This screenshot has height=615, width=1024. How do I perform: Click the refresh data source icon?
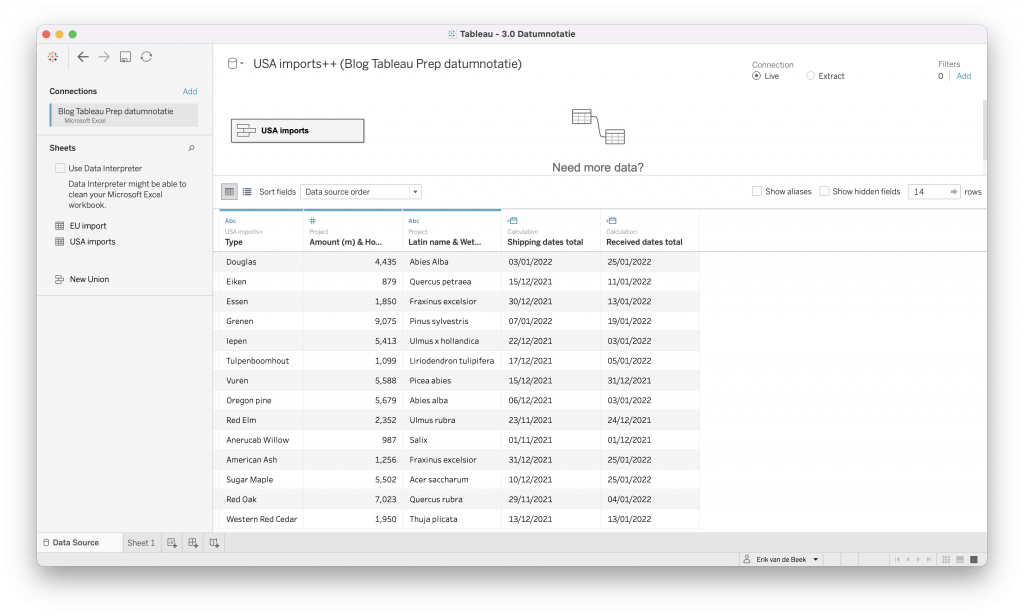click(146, 57)
